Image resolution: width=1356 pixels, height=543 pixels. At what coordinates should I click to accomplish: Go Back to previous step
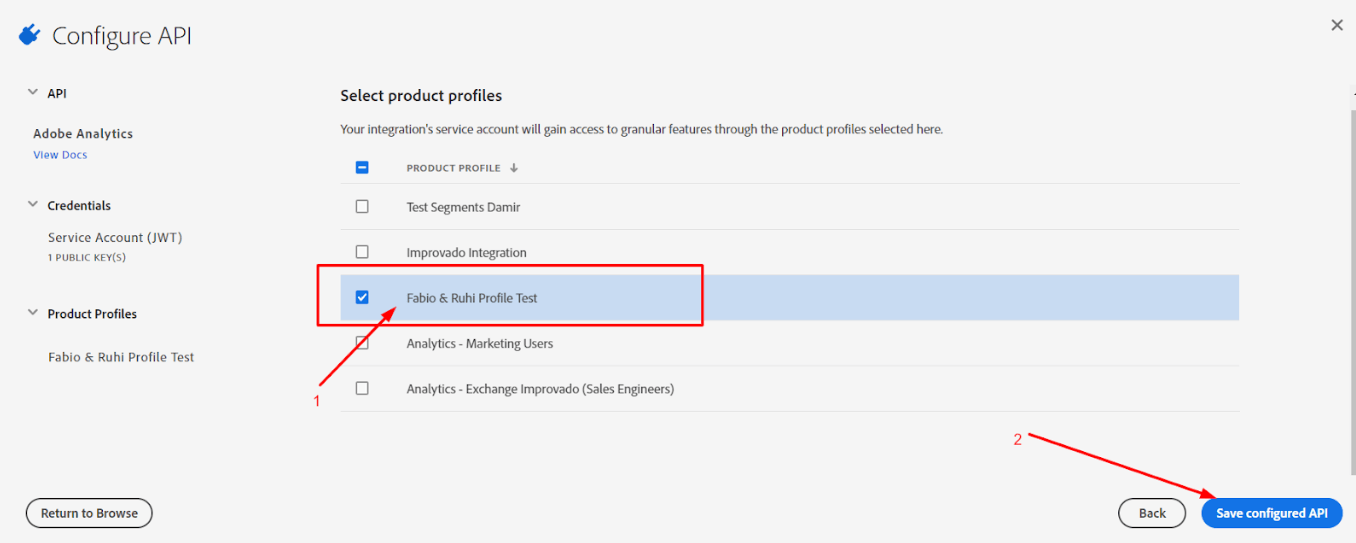(1152, 513)
